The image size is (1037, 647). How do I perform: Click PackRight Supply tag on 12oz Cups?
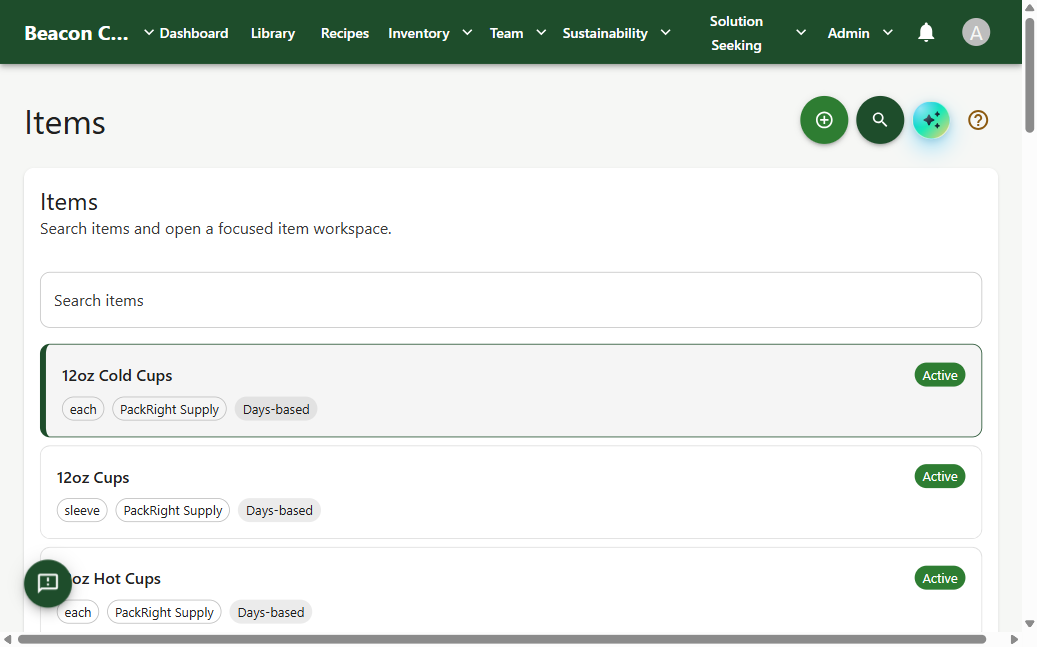click(173, 511)
